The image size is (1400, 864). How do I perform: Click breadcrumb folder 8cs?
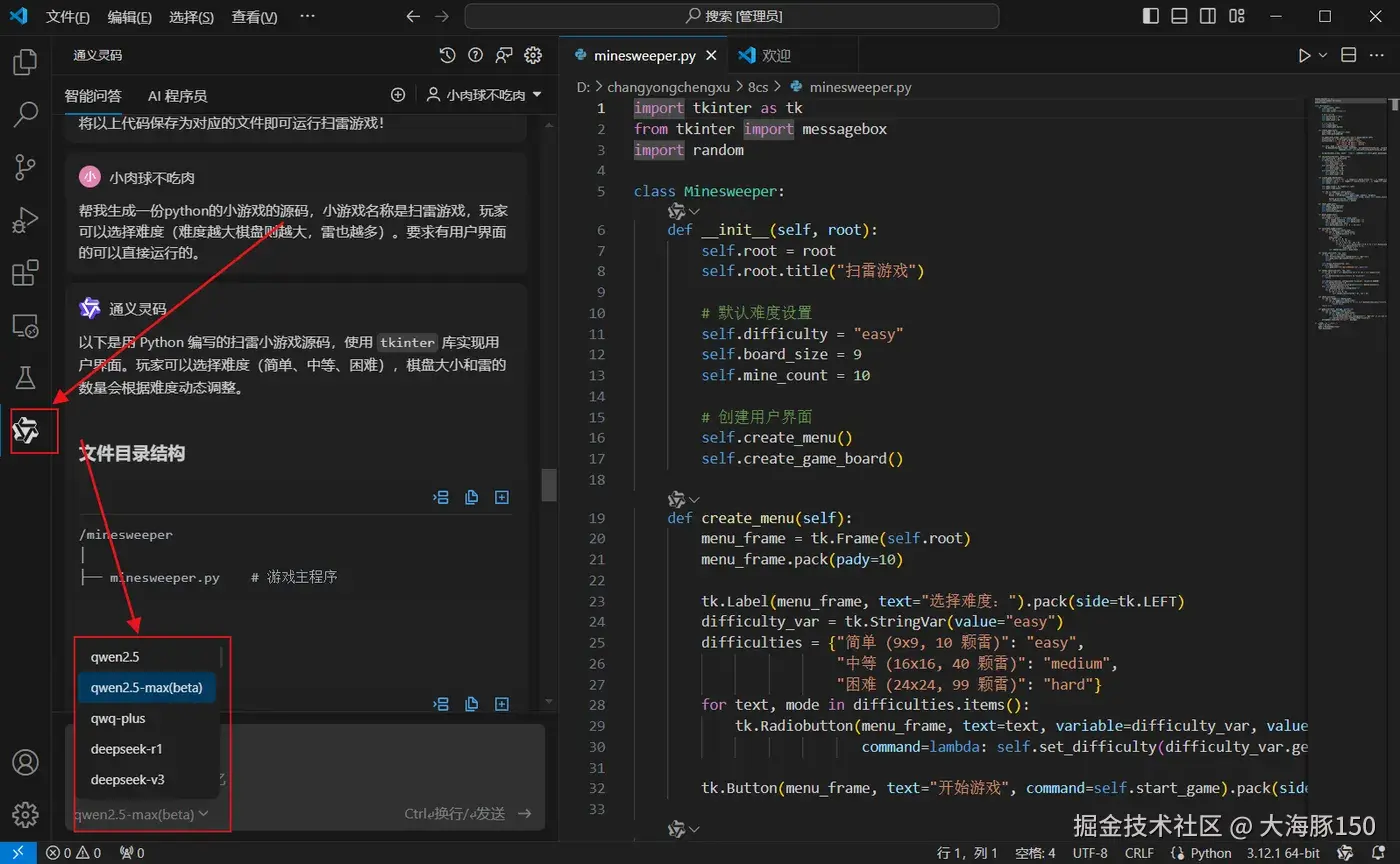click(759, 87)
